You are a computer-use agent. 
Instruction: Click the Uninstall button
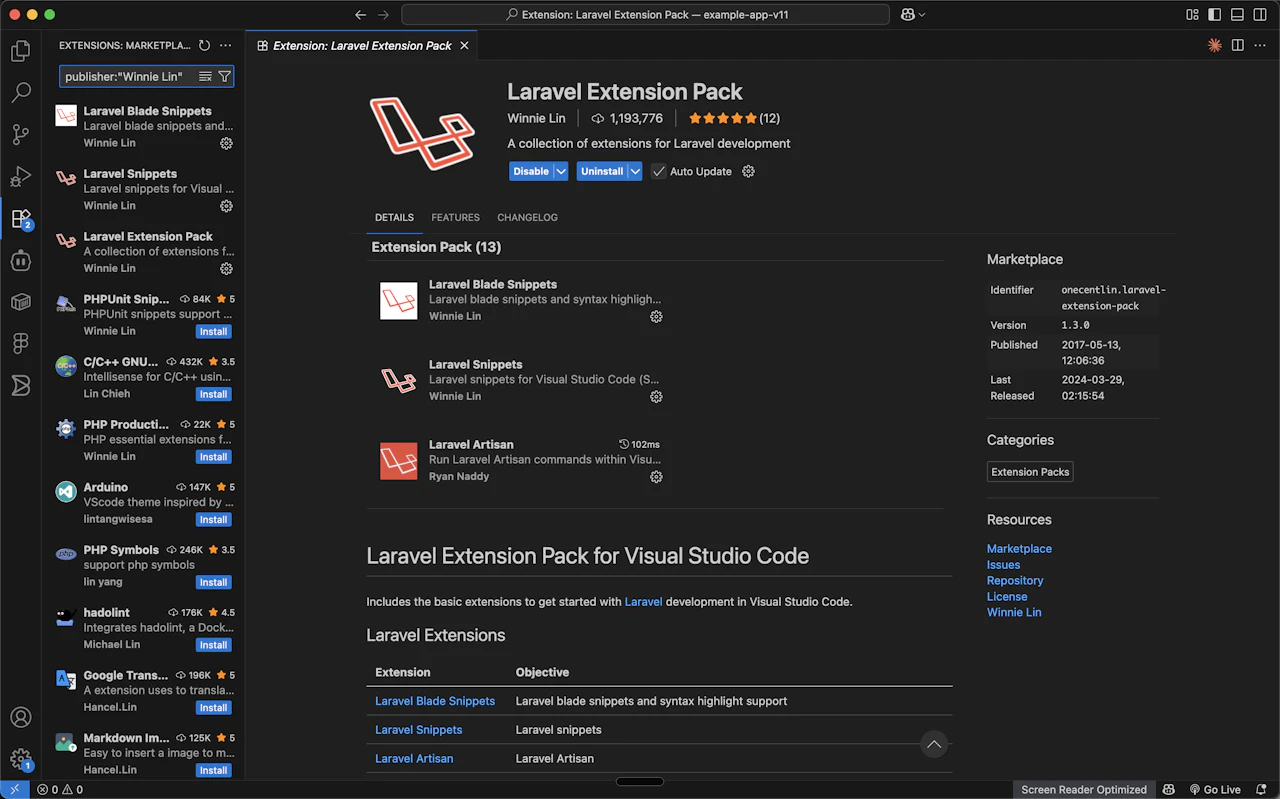coord(602,172)
